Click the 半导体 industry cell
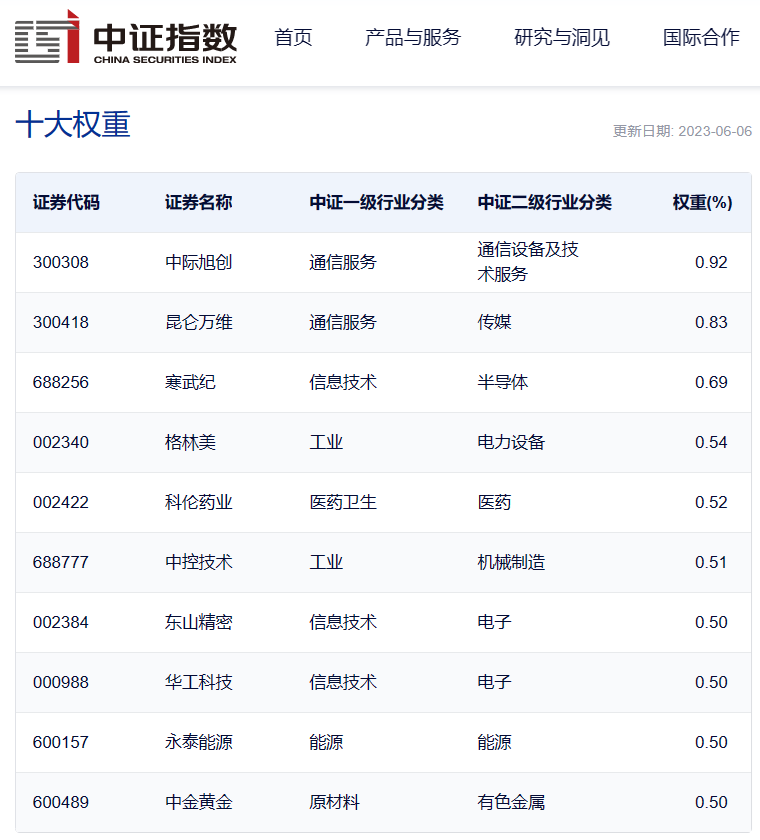This screenshot has height=840, width=760. point(502,382)
